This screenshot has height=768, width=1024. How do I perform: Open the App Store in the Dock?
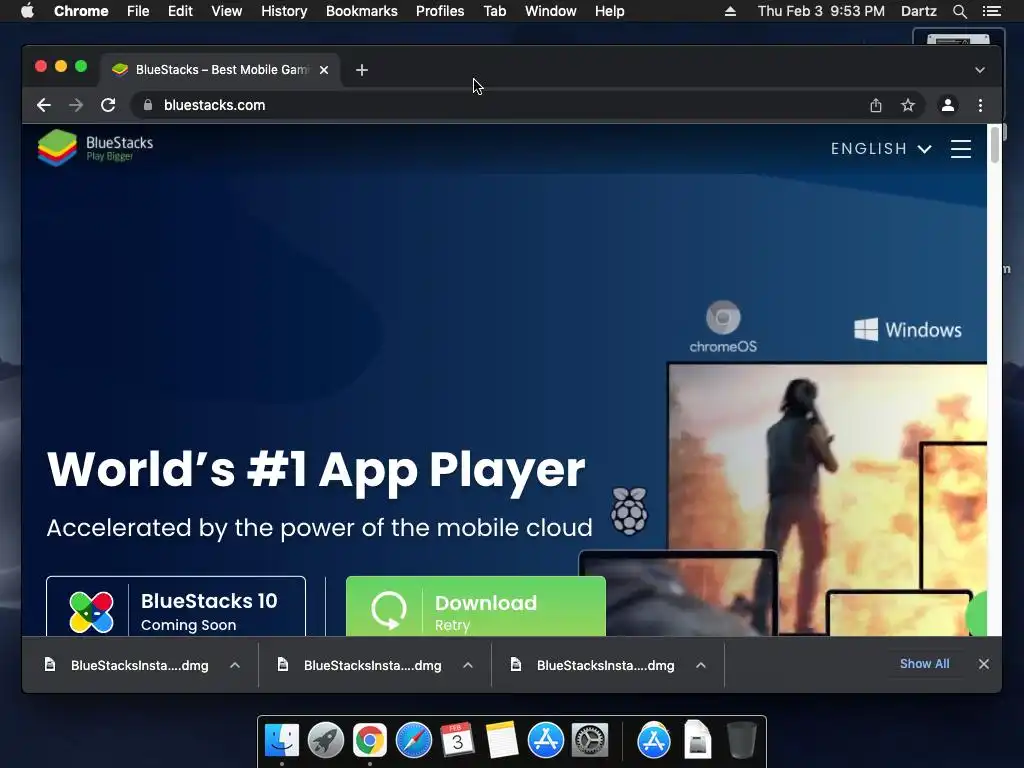pos(546,741)
